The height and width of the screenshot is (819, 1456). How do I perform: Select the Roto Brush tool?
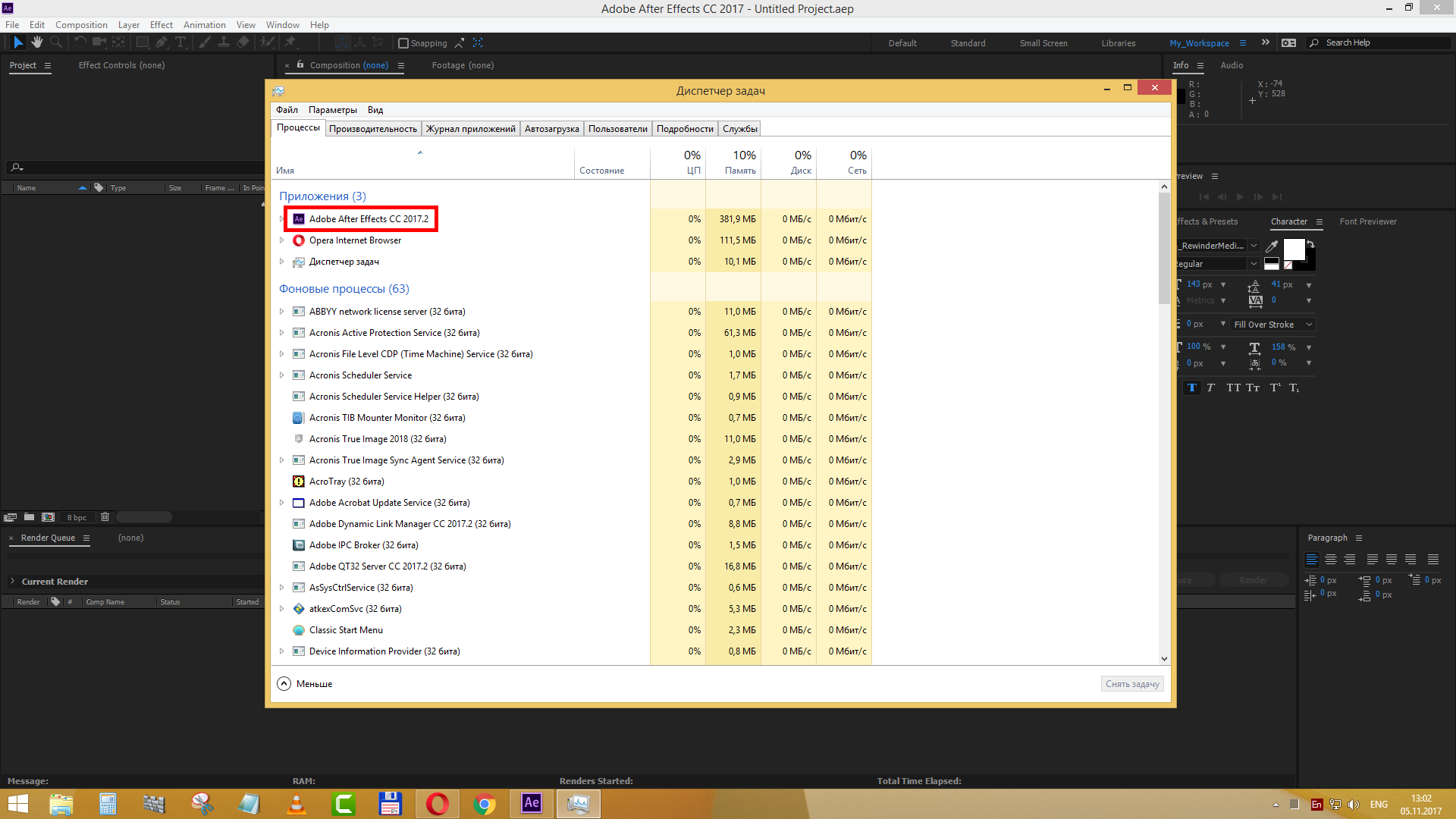tap(267, 42)
